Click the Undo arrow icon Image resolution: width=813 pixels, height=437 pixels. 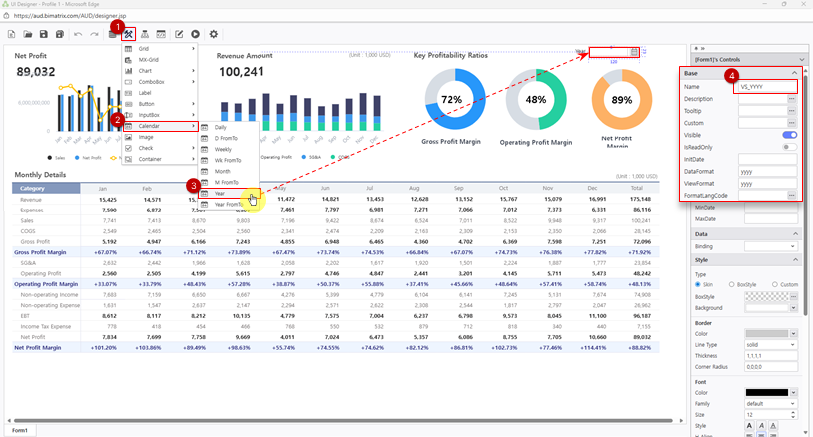click(78, 34)
